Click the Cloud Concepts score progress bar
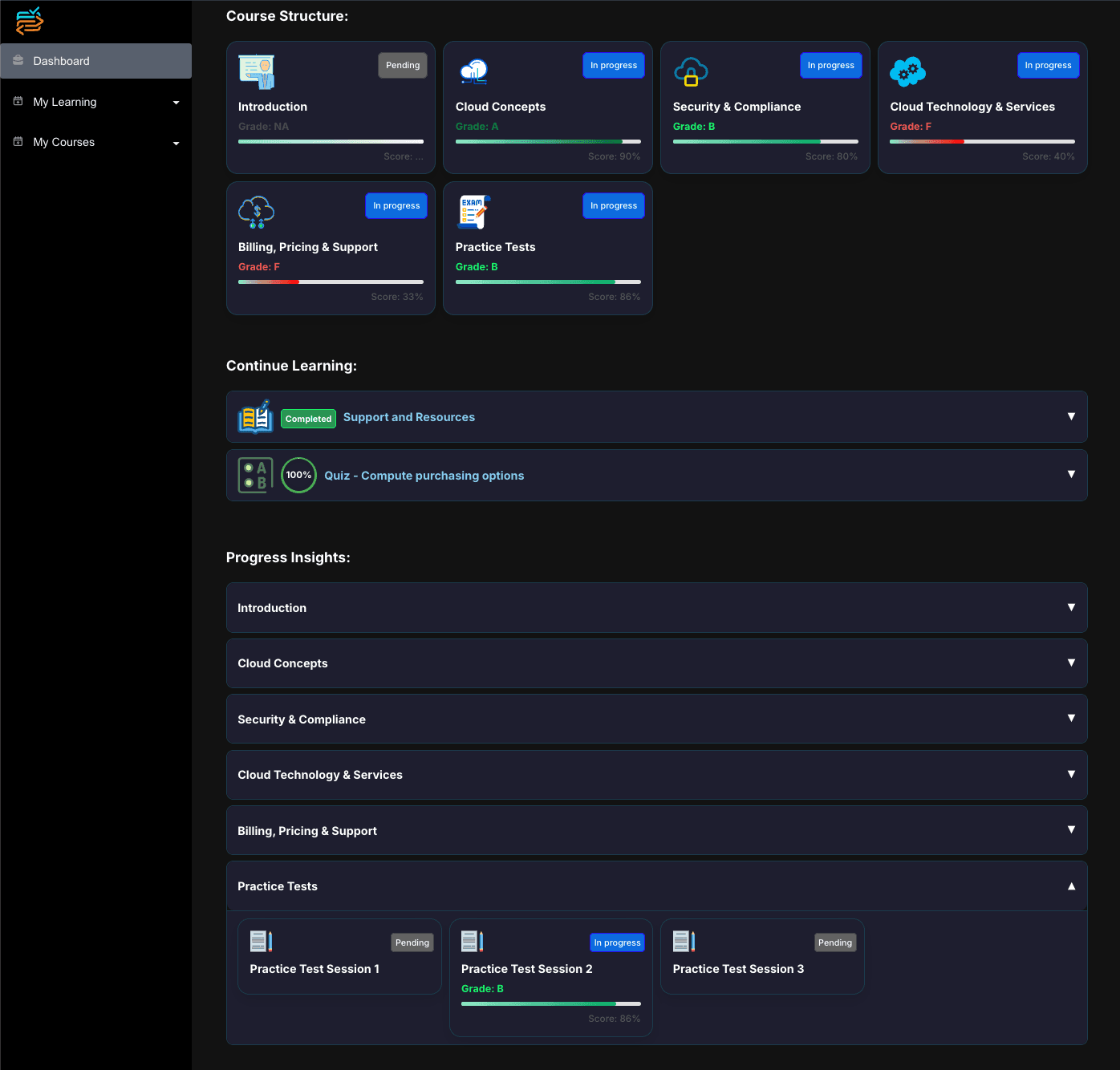 (x=548, y=141)
